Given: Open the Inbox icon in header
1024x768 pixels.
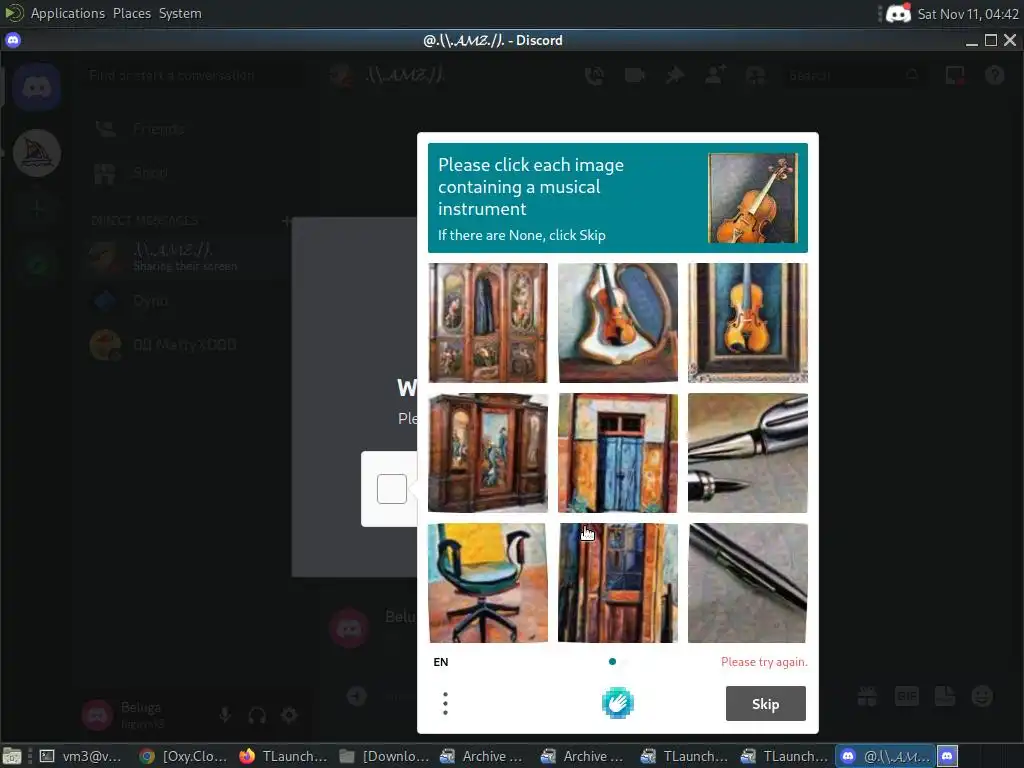Looking at the screenshot, I should (x=955, y=76).
